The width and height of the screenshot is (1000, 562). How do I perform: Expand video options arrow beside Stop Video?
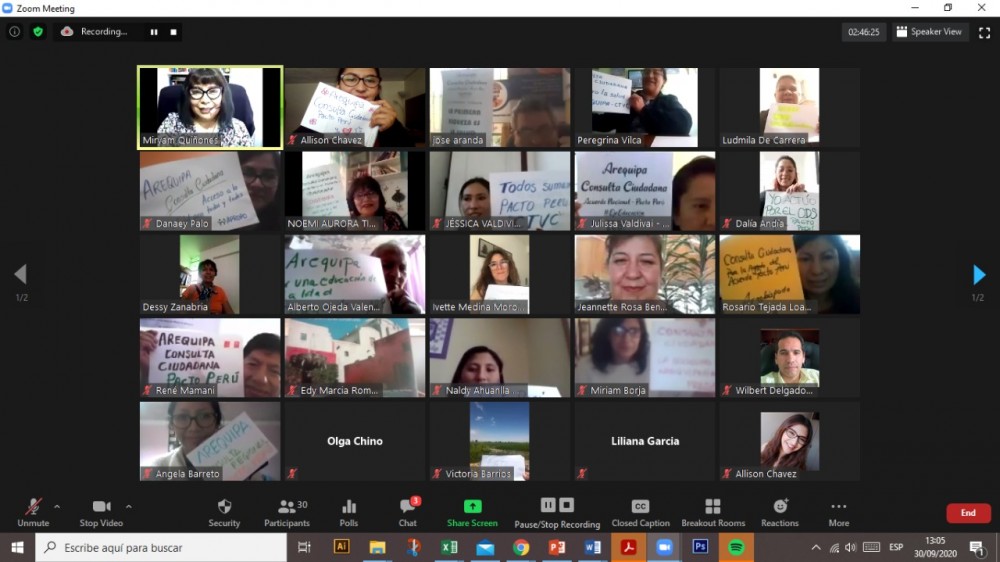128,506
